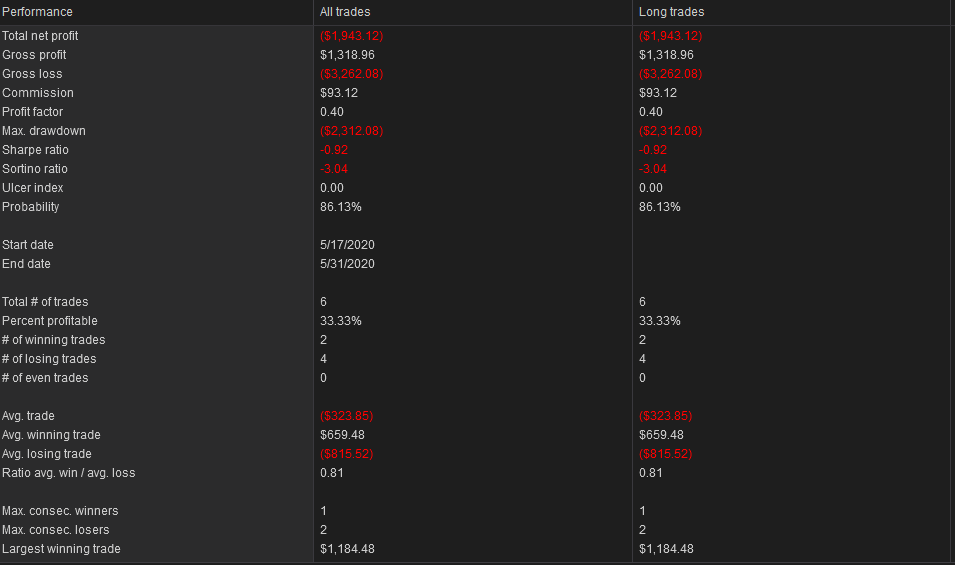Click the Sharpe ratio -0.92 under Long trades
955x565 pixels.
(653, 150)
